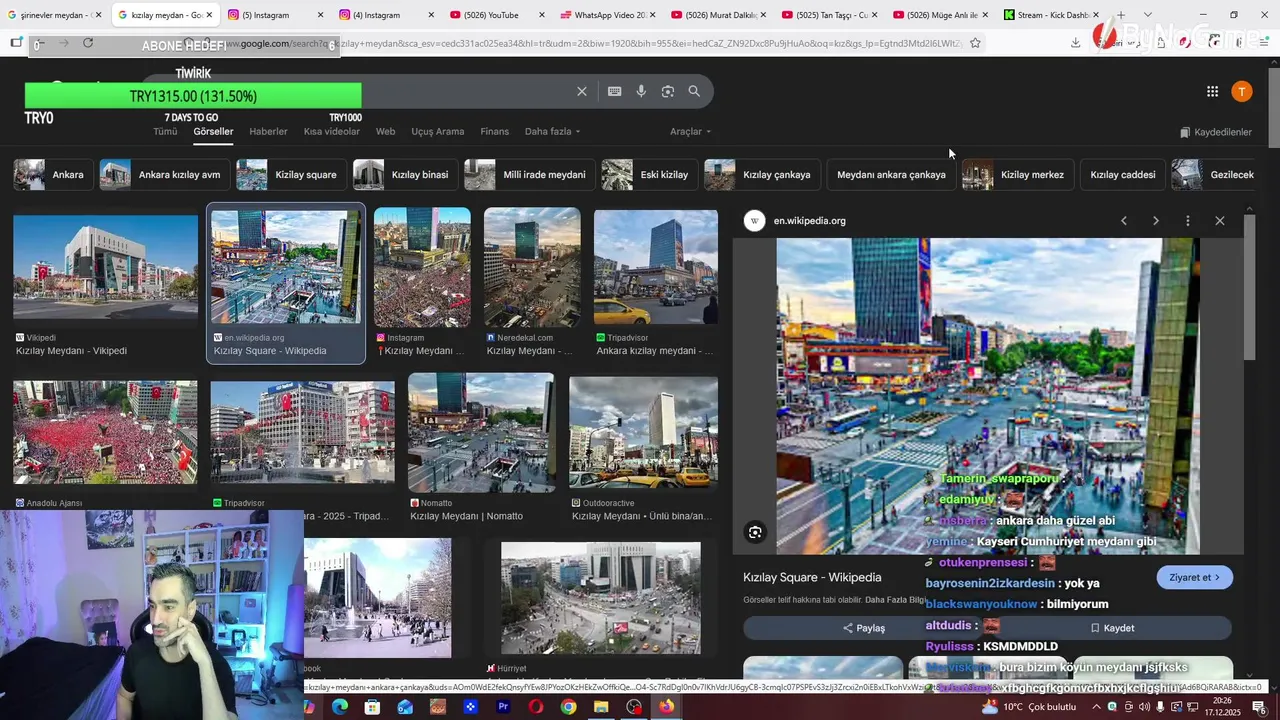Share image with the Paylaş button

pyautogui.click(x=864, y=628)
